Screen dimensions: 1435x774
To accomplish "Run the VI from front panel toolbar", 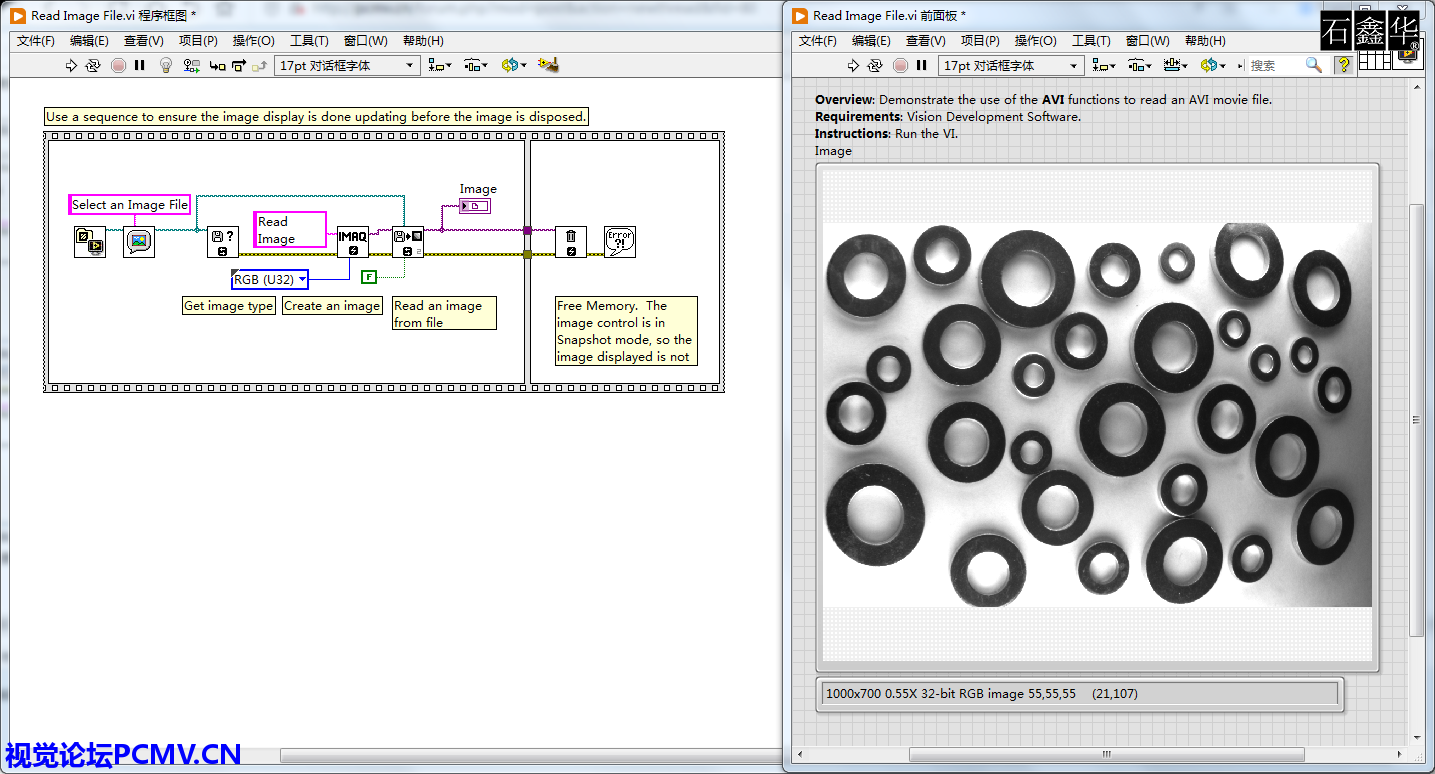I will pyautogui.click(x=853, y=65).
